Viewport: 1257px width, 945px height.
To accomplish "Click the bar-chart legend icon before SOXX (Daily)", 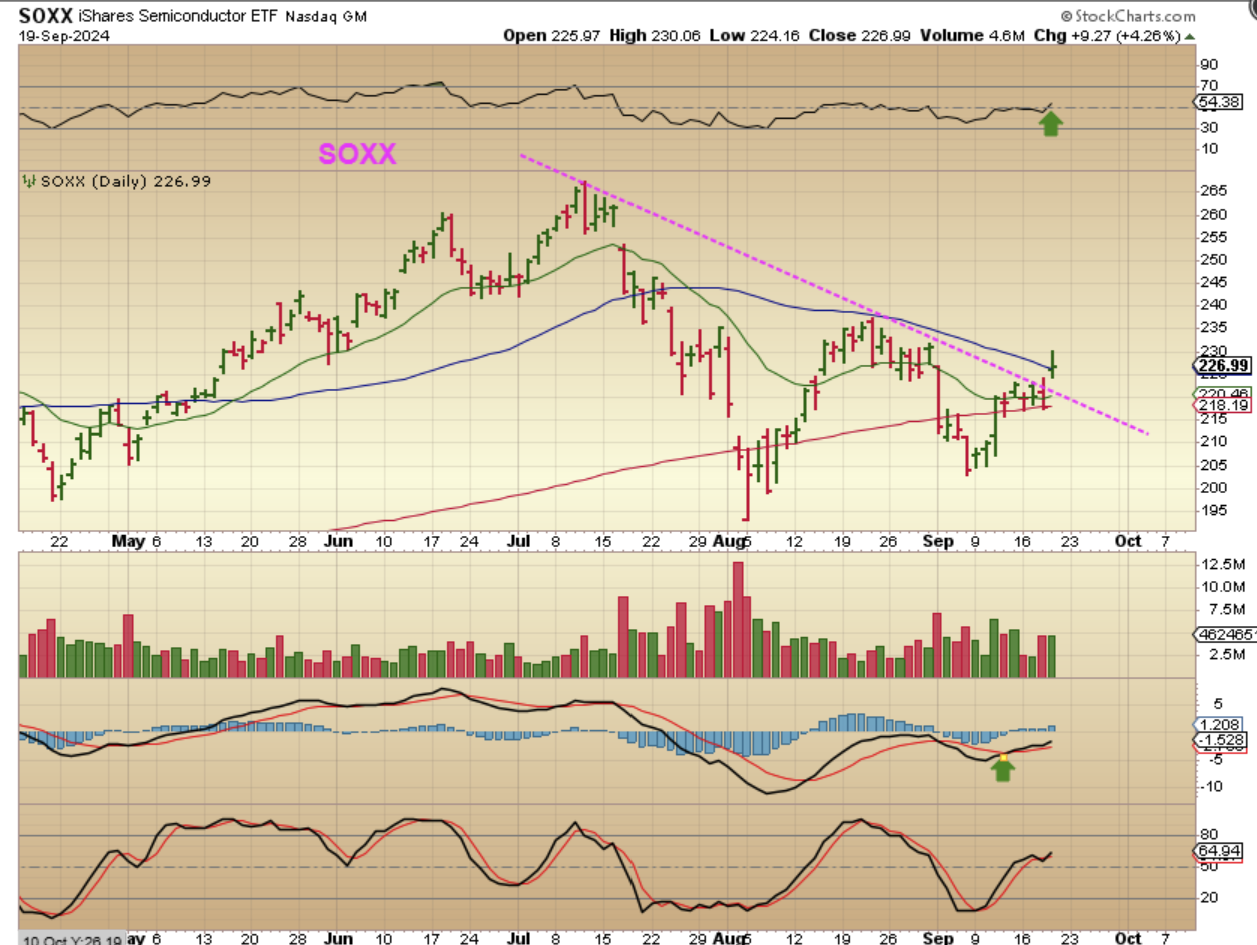I will [x=27, y=182].
